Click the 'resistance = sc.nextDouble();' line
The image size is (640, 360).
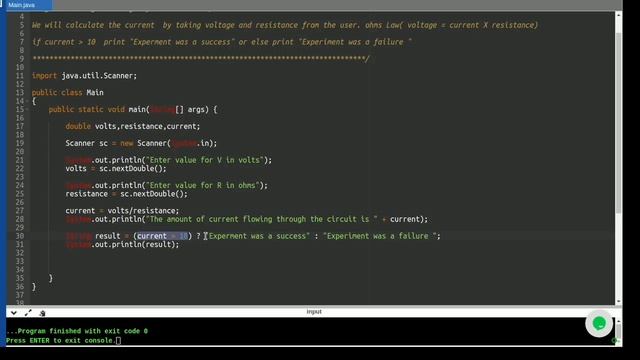[127, 194]
